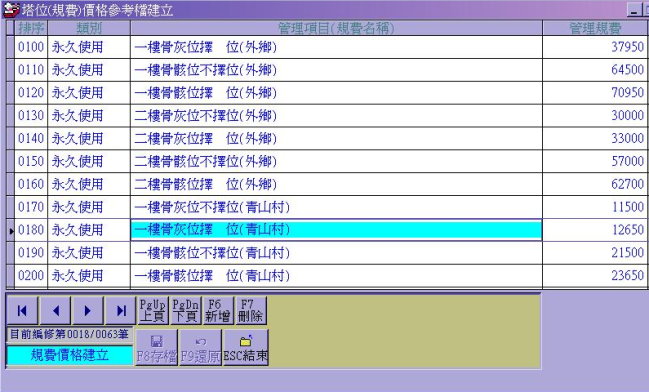Select item 二樓骨灰位擇 位(外鄉)

[x=336, y=139]
